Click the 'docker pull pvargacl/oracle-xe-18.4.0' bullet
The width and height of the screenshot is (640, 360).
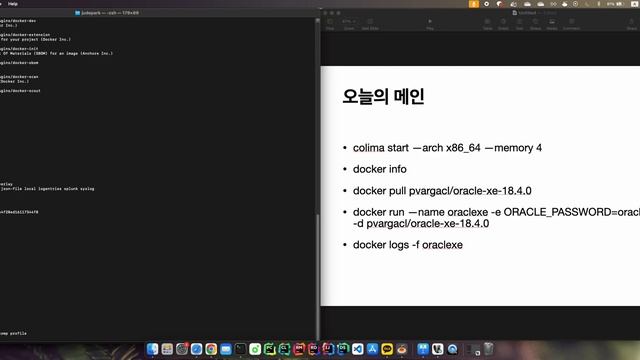(442, 191)
